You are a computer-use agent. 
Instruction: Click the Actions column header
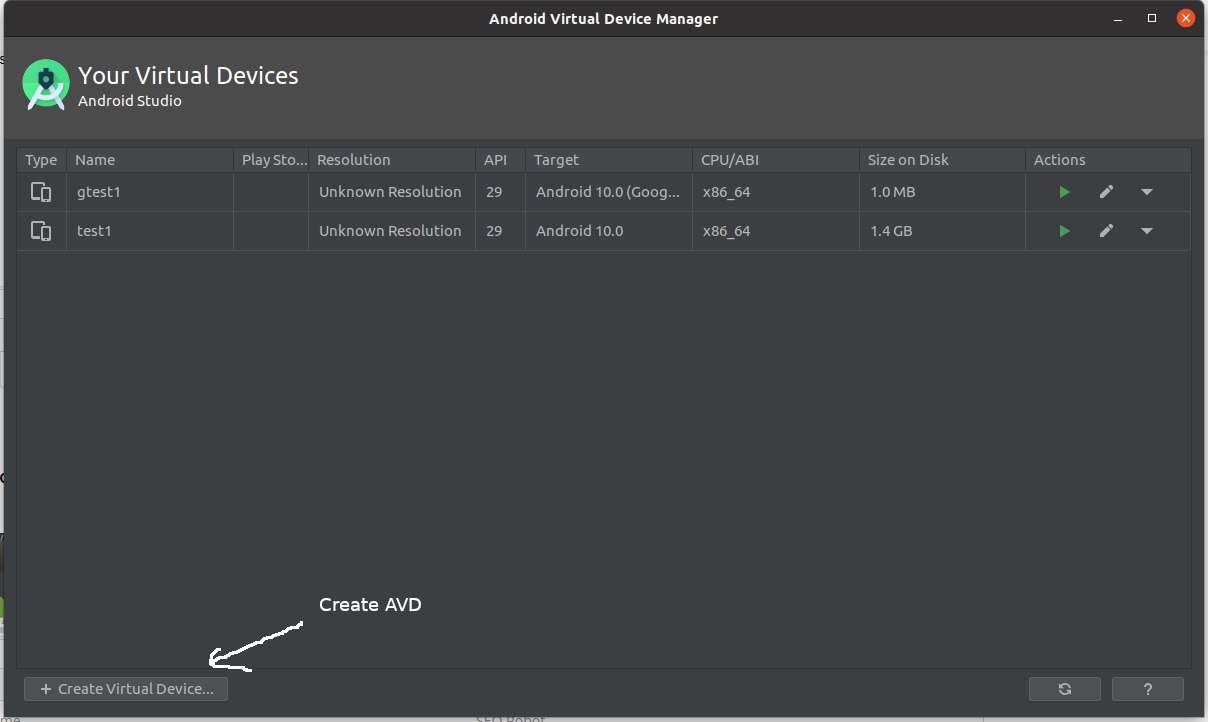tap(1108, 160)
